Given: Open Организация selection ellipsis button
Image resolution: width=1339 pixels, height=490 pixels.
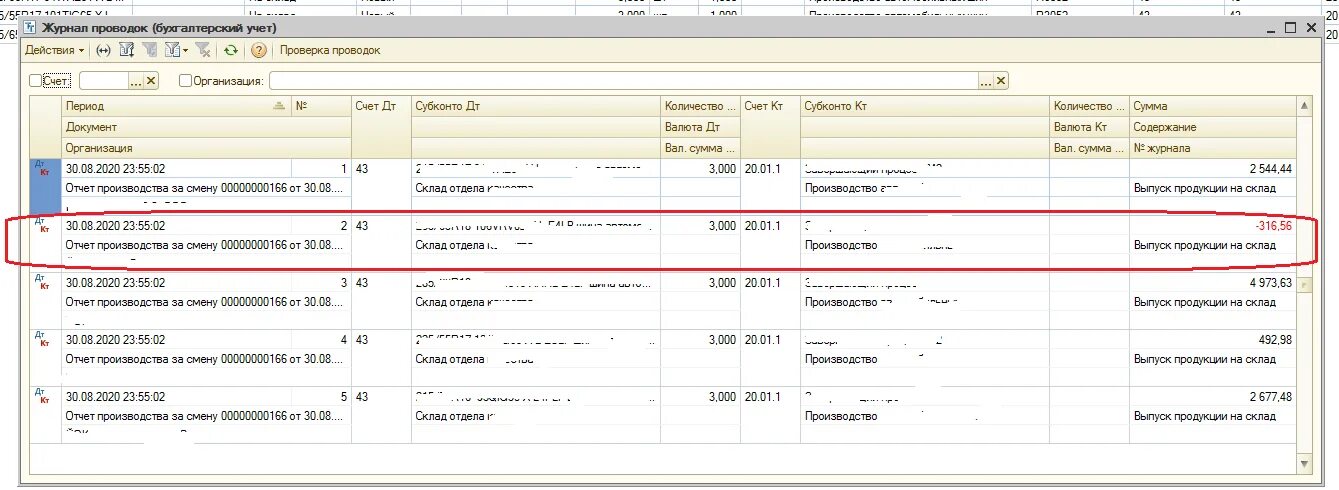Looking at the screenshot, I should (x=986, y=81).
